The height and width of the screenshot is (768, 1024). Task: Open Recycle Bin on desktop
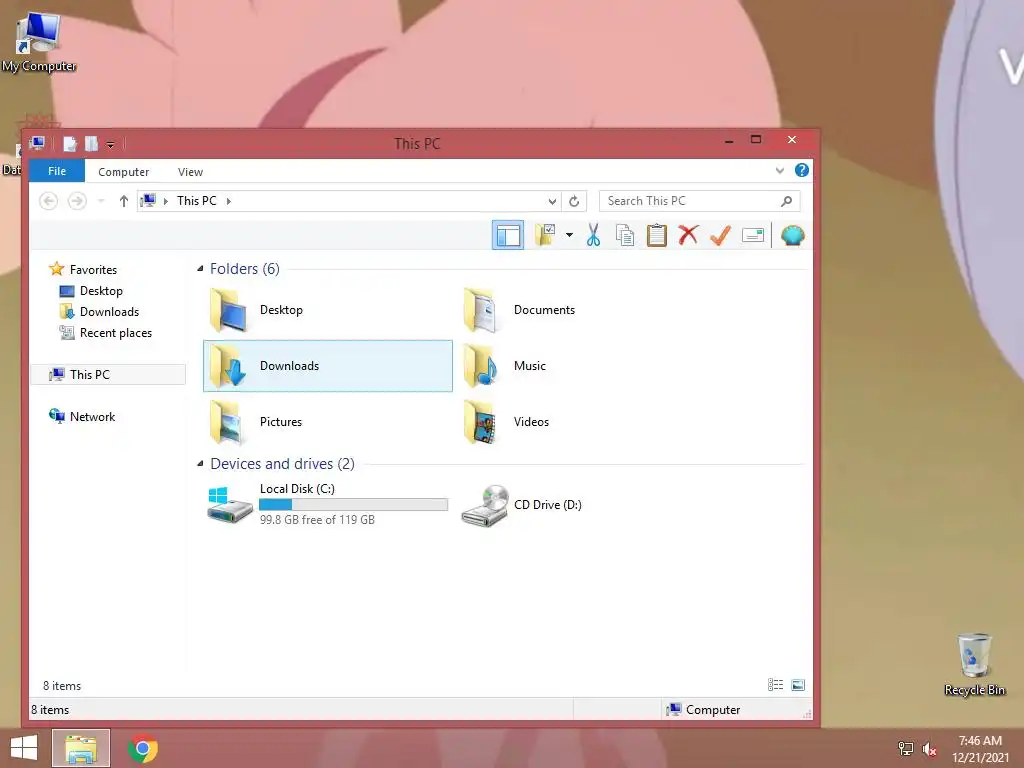point(974,664)
